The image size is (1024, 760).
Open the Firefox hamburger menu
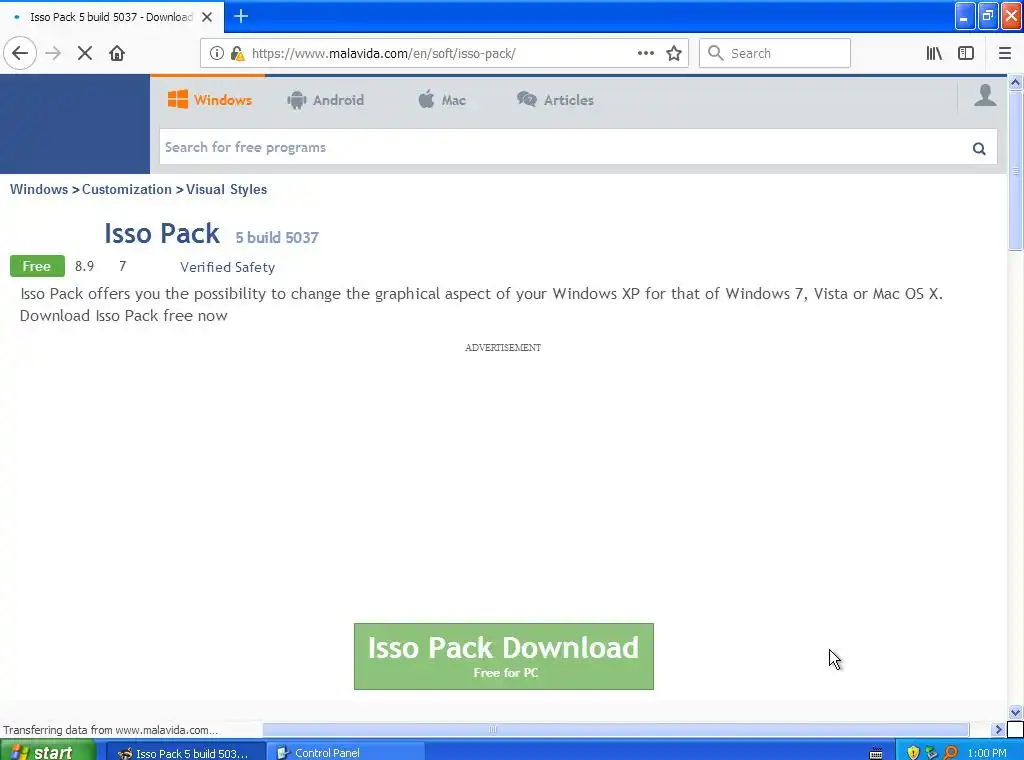pos(1004,54)
